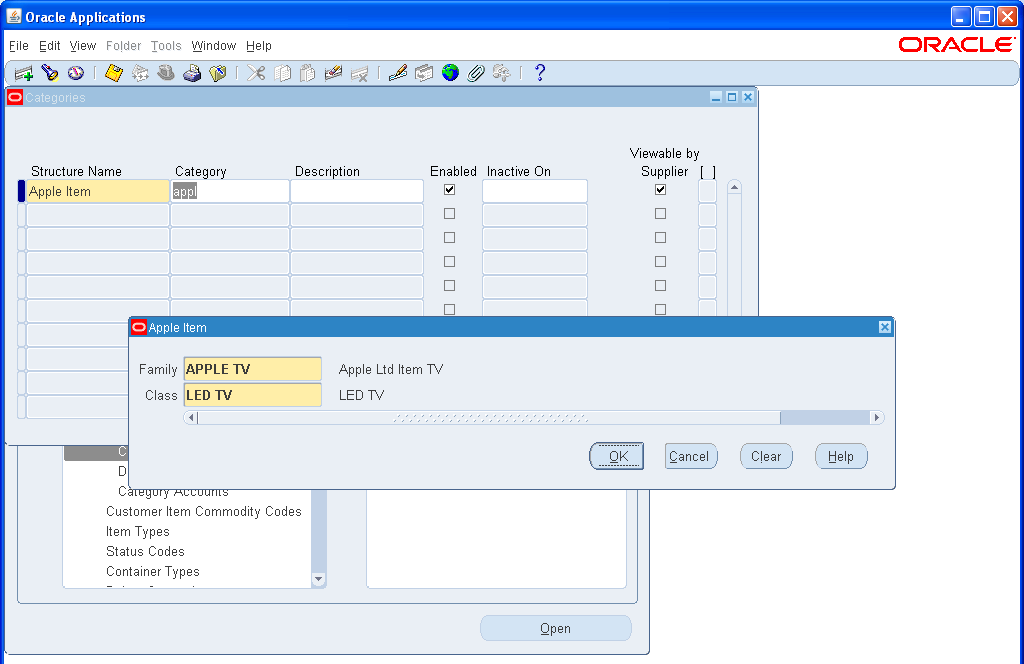Click the Zoom toolbar icon
This screenshot has height=664, width=1024.
[424, 73]
